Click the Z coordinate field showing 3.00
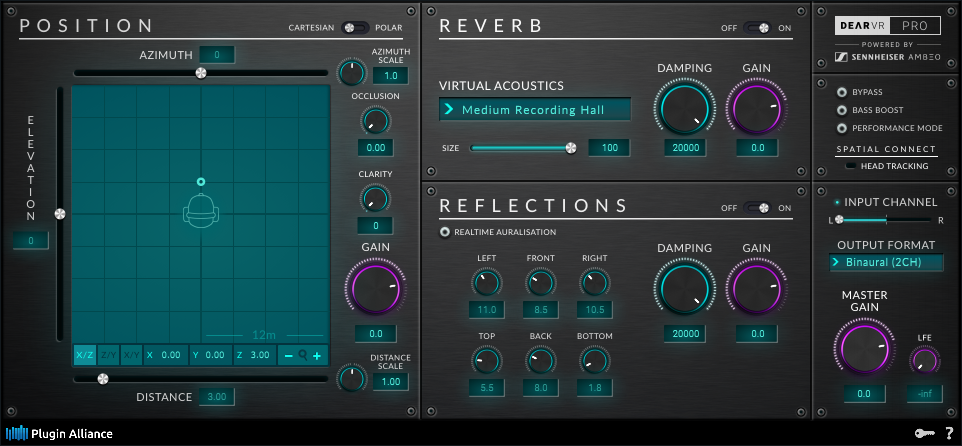This screenshot has height=446, width=962. [255, 355]
